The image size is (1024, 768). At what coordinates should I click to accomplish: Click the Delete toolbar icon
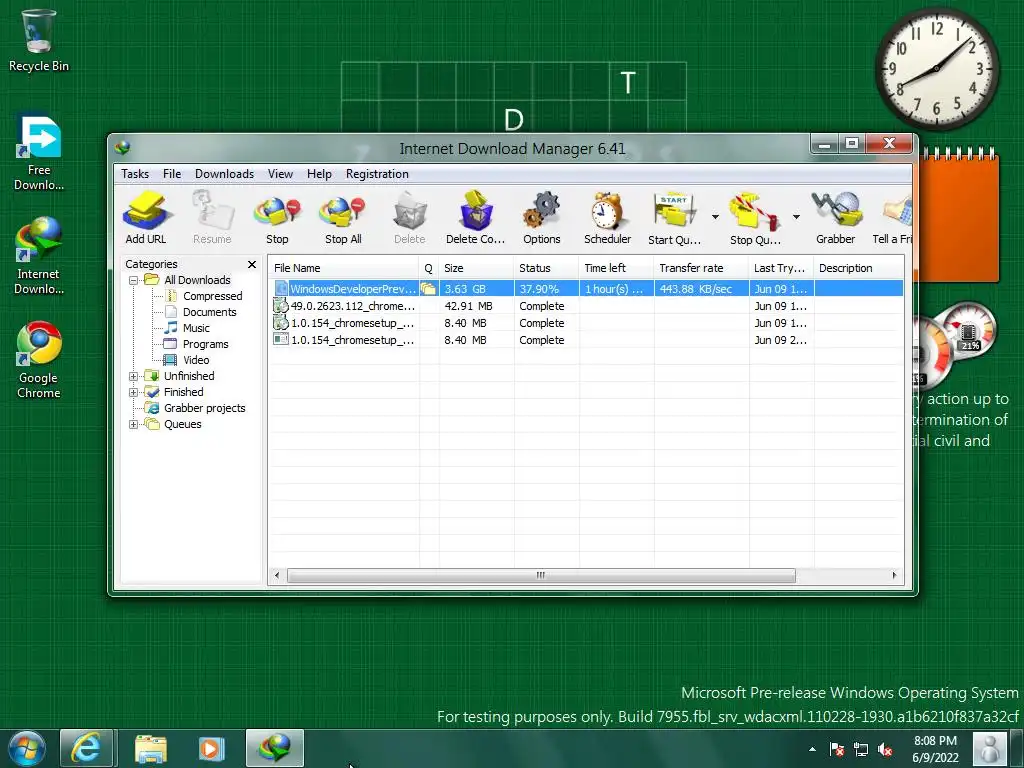[x=409, y=218]
